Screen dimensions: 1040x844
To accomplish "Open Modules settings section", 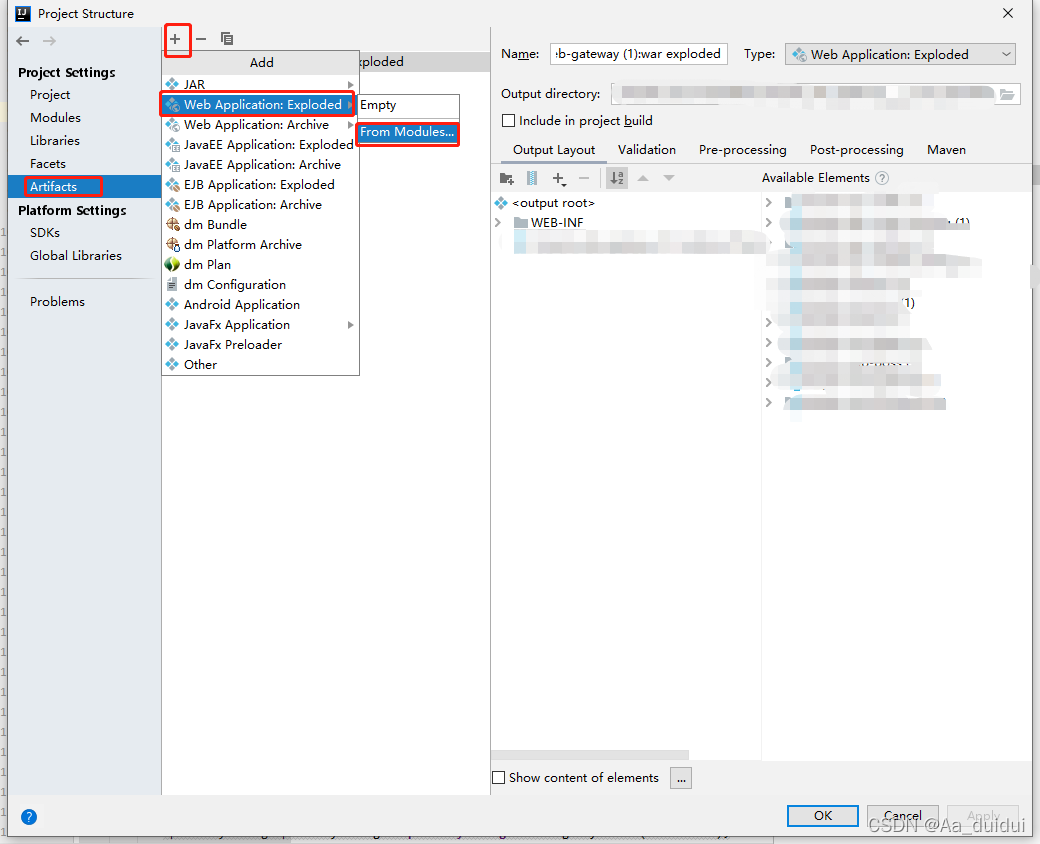I will pos(55,117).
